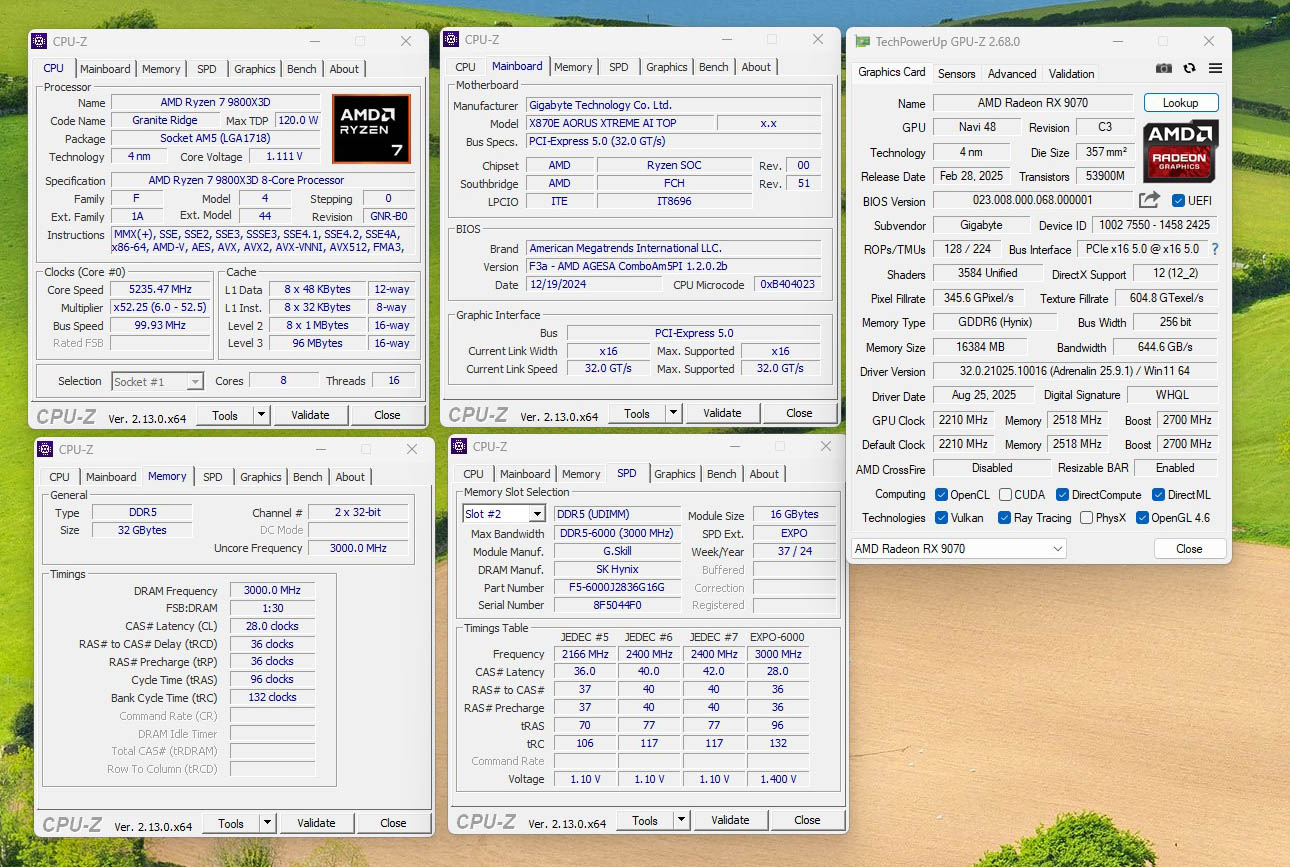This screenshot has height=867, width=1290.
Task: Click the GPU-Z refresh icon
Action: 1189,68
